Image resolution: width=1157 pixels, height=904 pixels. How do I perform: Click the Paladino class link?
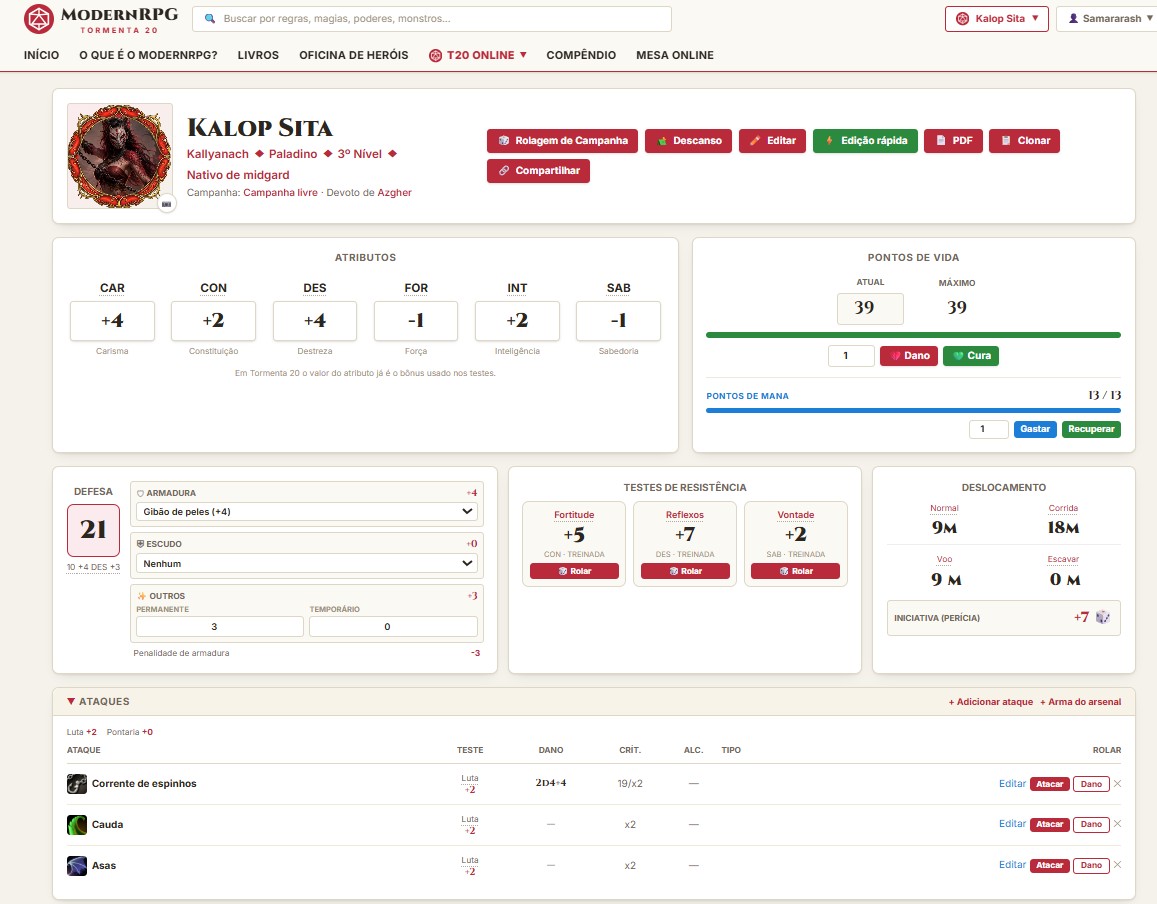[293, 153]
